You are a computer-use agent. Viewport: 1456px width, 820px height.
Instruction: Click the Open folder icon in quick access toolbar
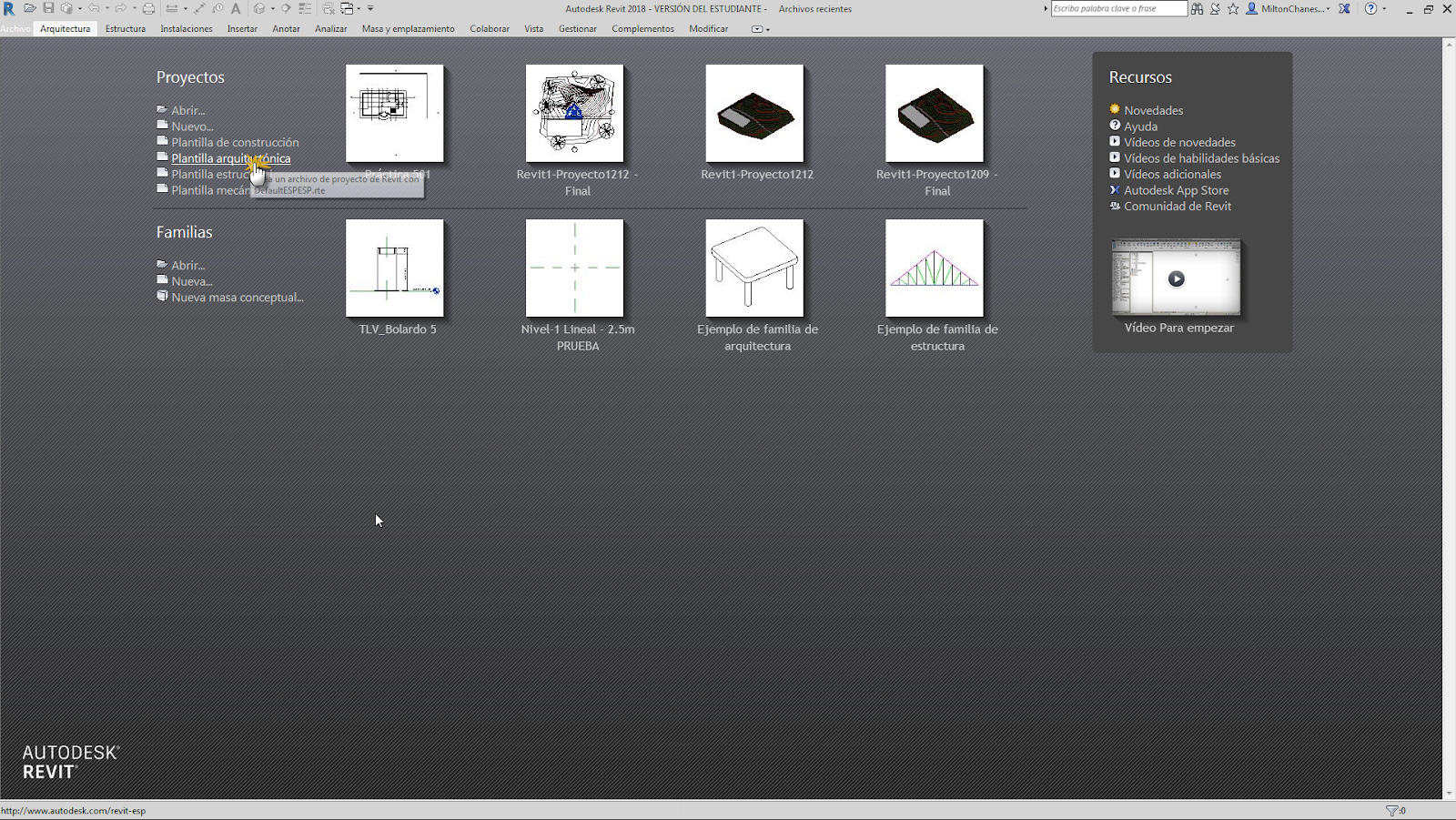(x=30, y=8)
